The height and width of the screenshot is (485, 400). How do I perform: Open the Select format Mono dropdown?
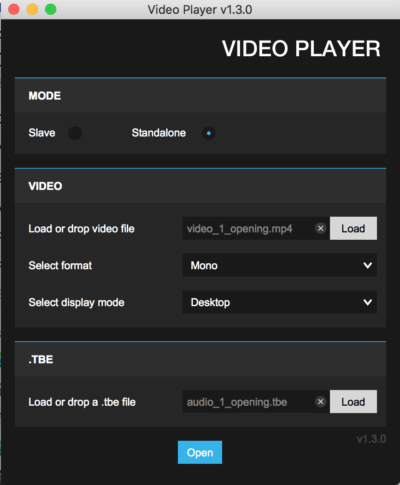280,265
